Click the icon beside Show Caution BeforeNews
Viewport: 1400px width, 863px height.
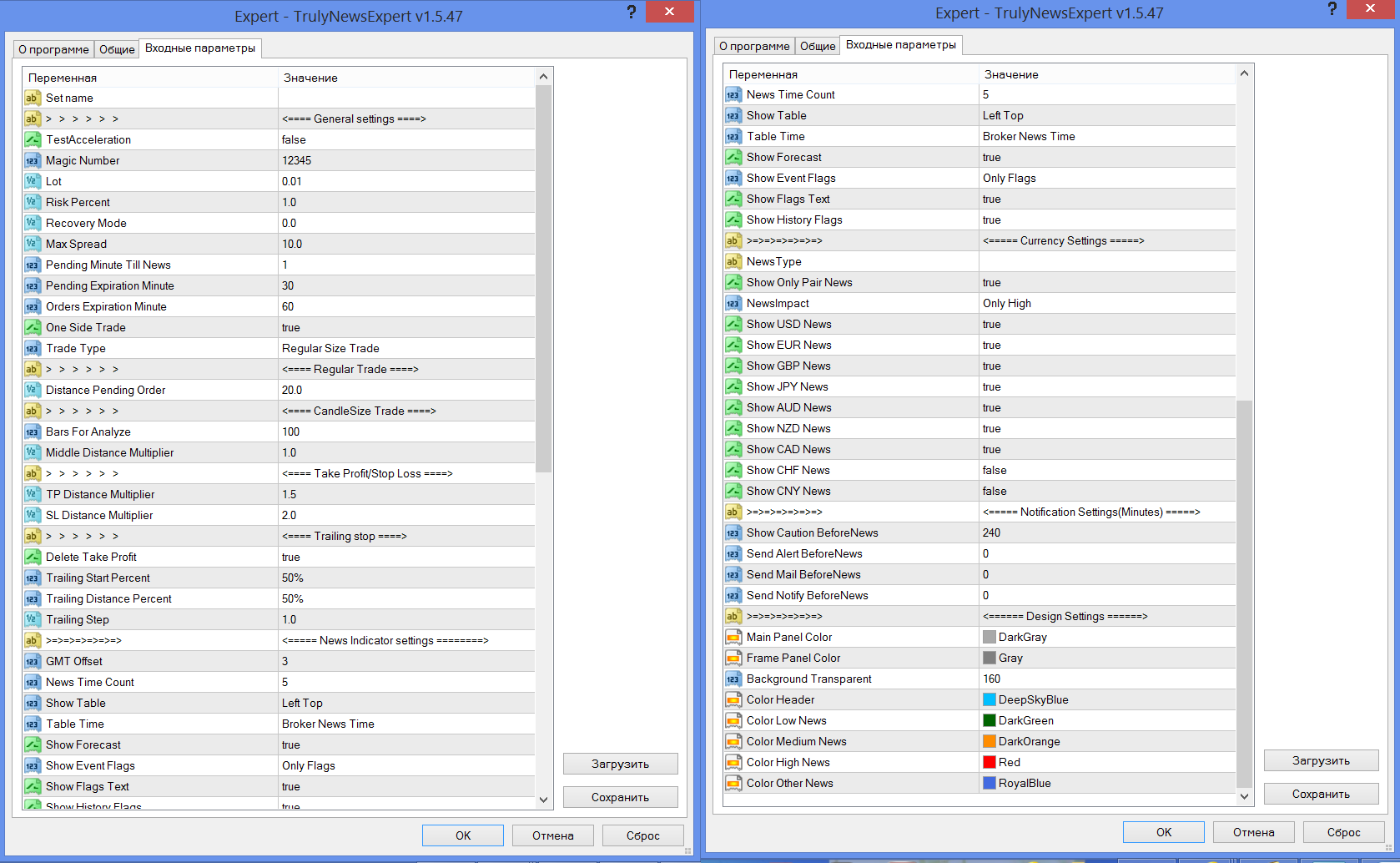[x=733, y=532]
